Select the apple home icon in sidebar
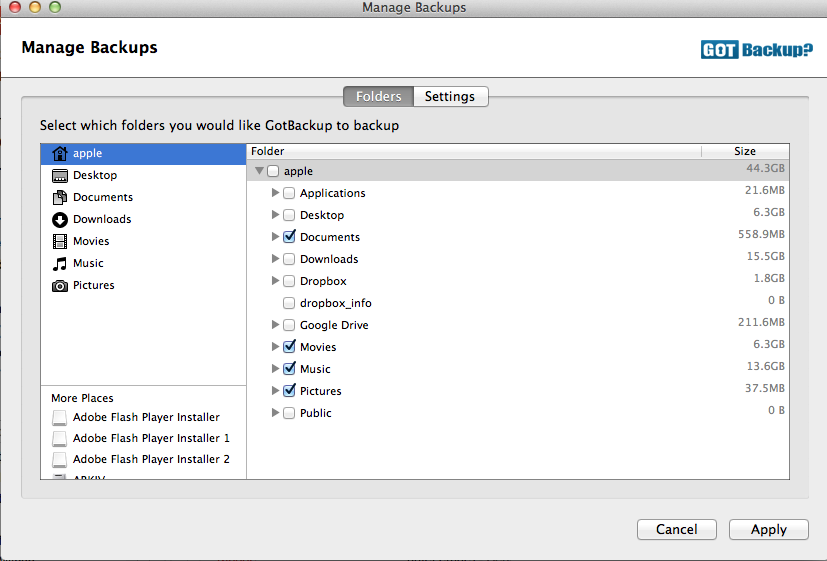 point(60,154)
